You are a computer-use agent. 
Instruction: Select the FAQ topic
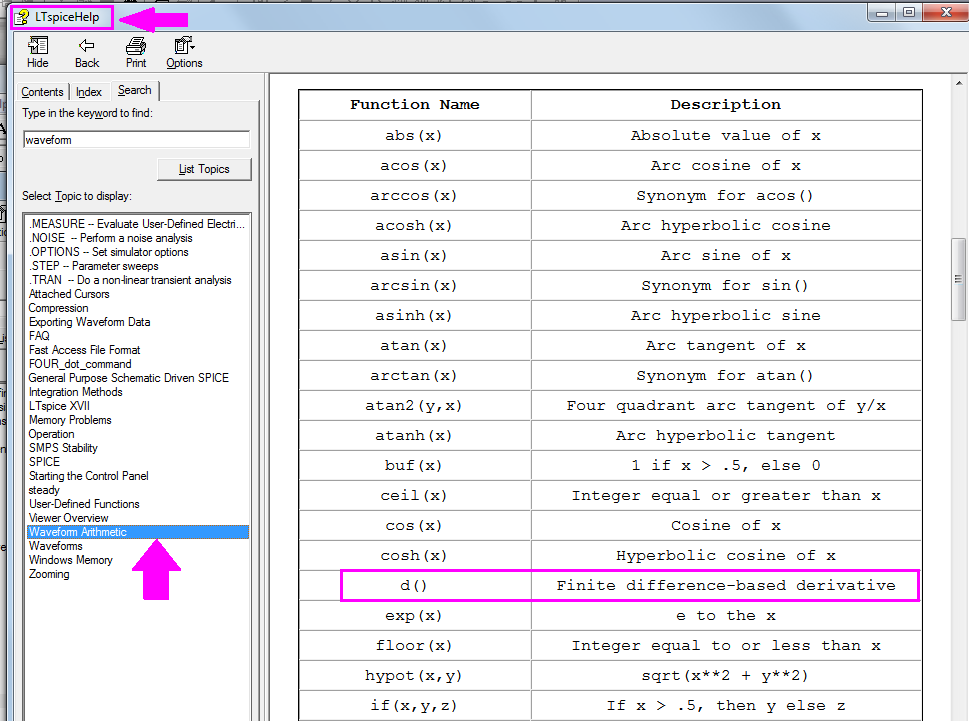pos(39,335)
